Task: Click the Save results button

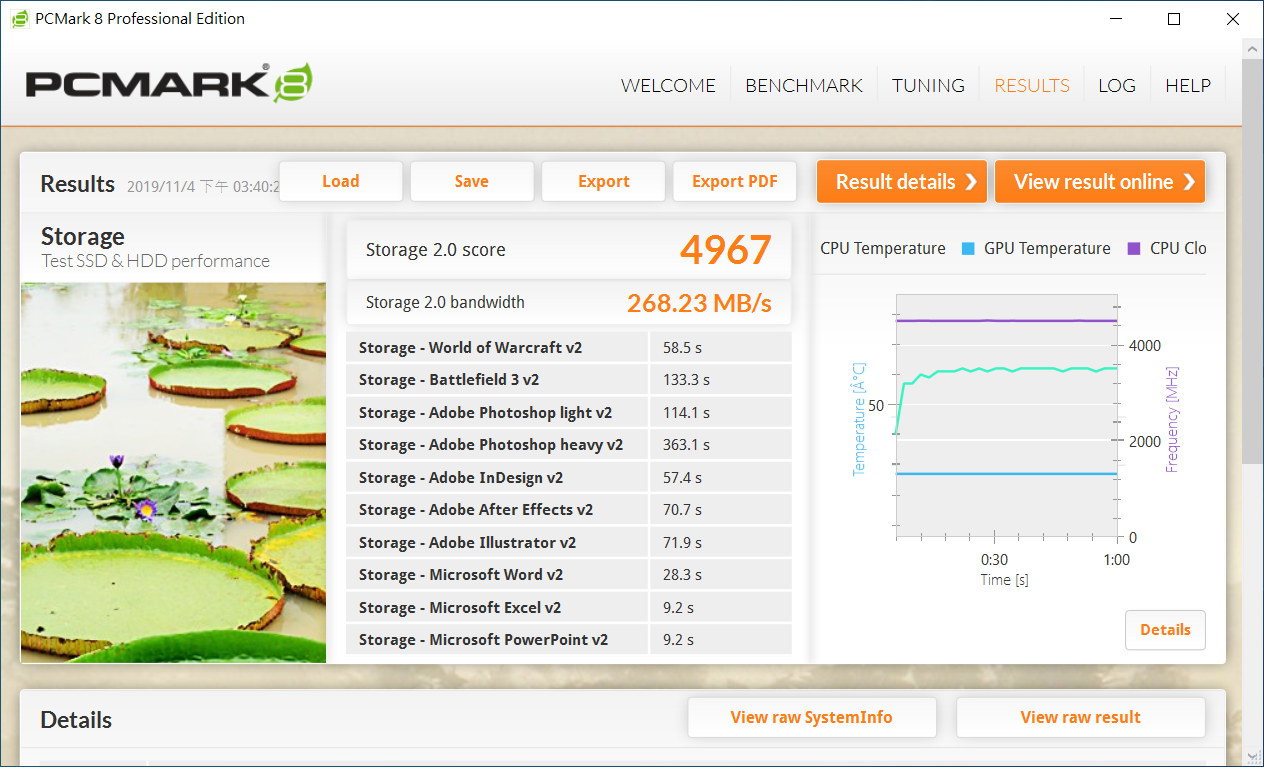Action: [x=472, y=181]
